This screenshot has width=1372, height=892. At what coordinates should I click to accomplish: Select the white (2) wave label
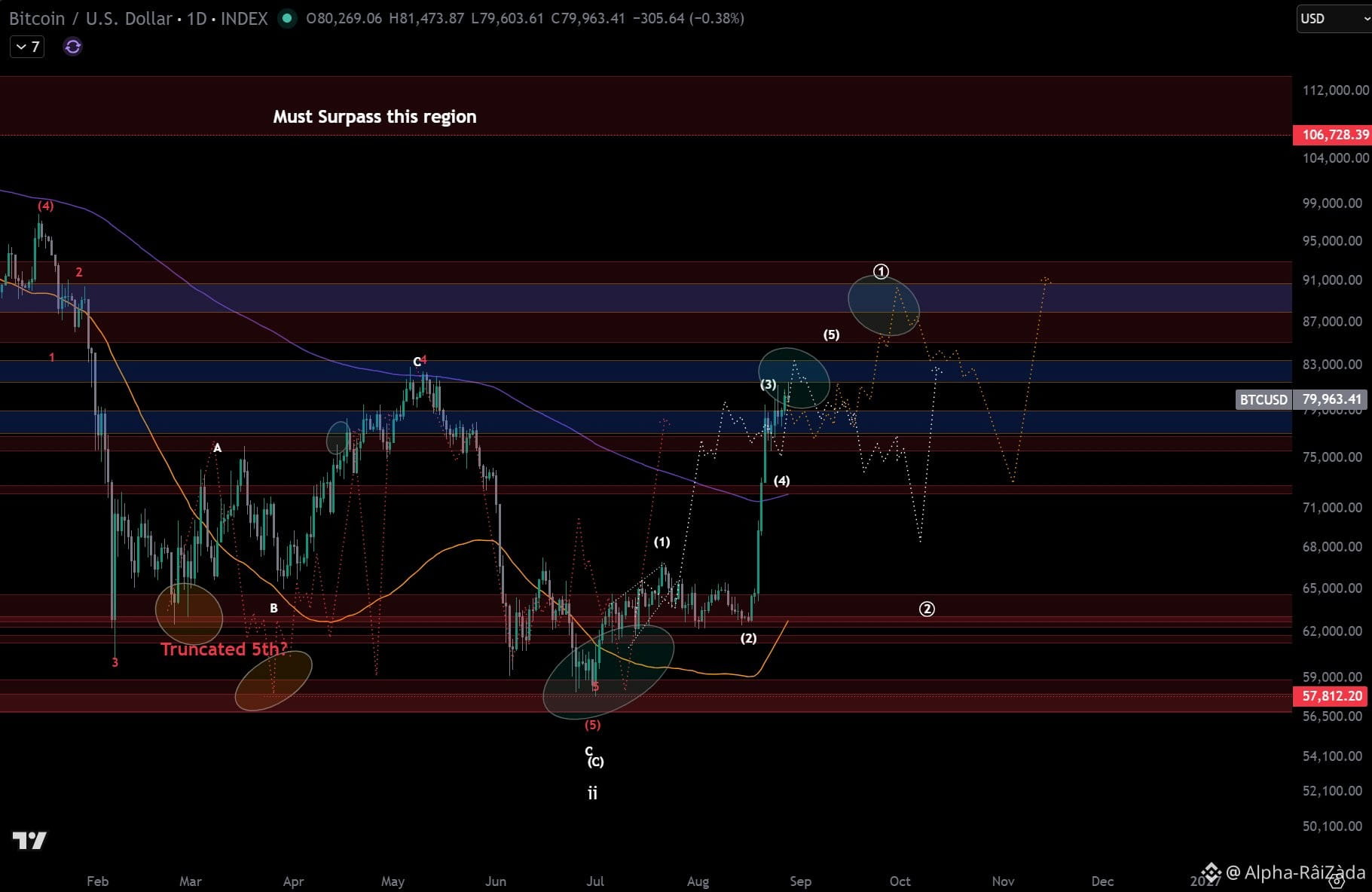click(x=748, y=638)
